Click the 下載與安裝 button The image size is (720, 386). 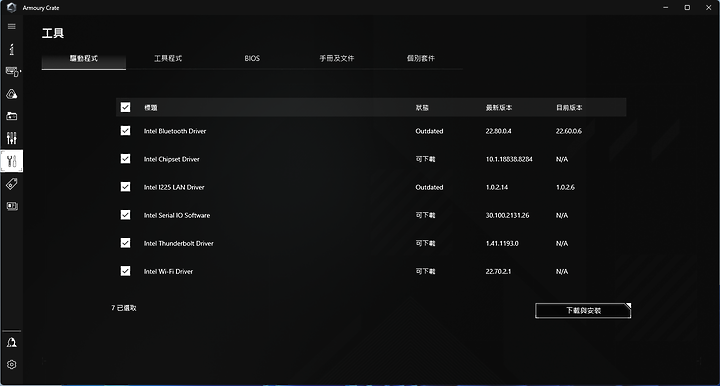[x=583, y=311]
